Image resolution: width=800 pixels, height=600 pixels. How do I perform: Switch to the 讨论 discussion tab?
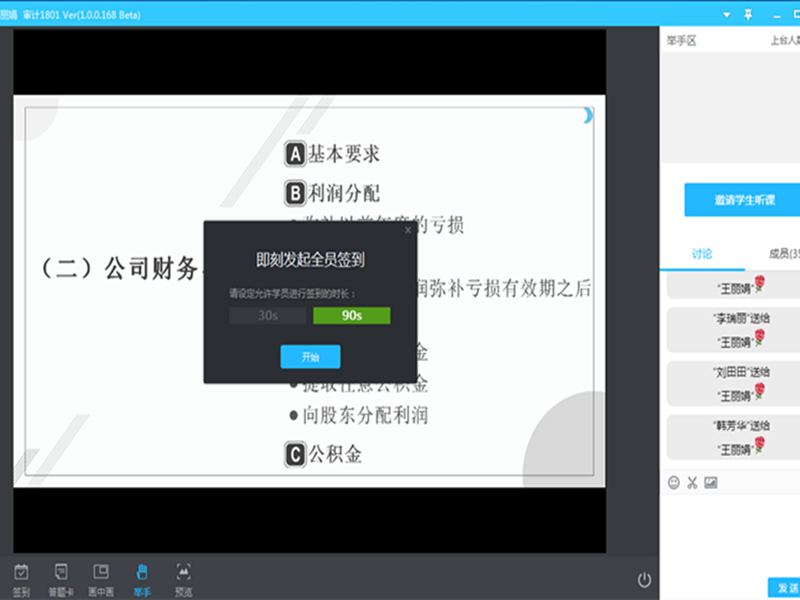pos(702,254)
